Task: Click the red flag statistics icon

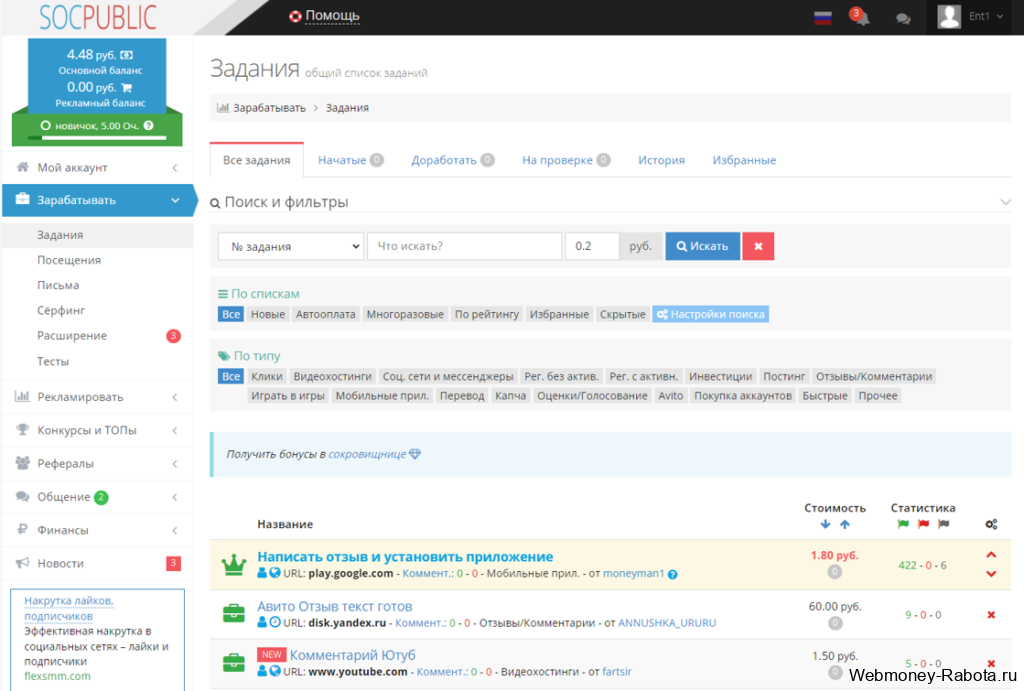Action: [x=923, y=524]
